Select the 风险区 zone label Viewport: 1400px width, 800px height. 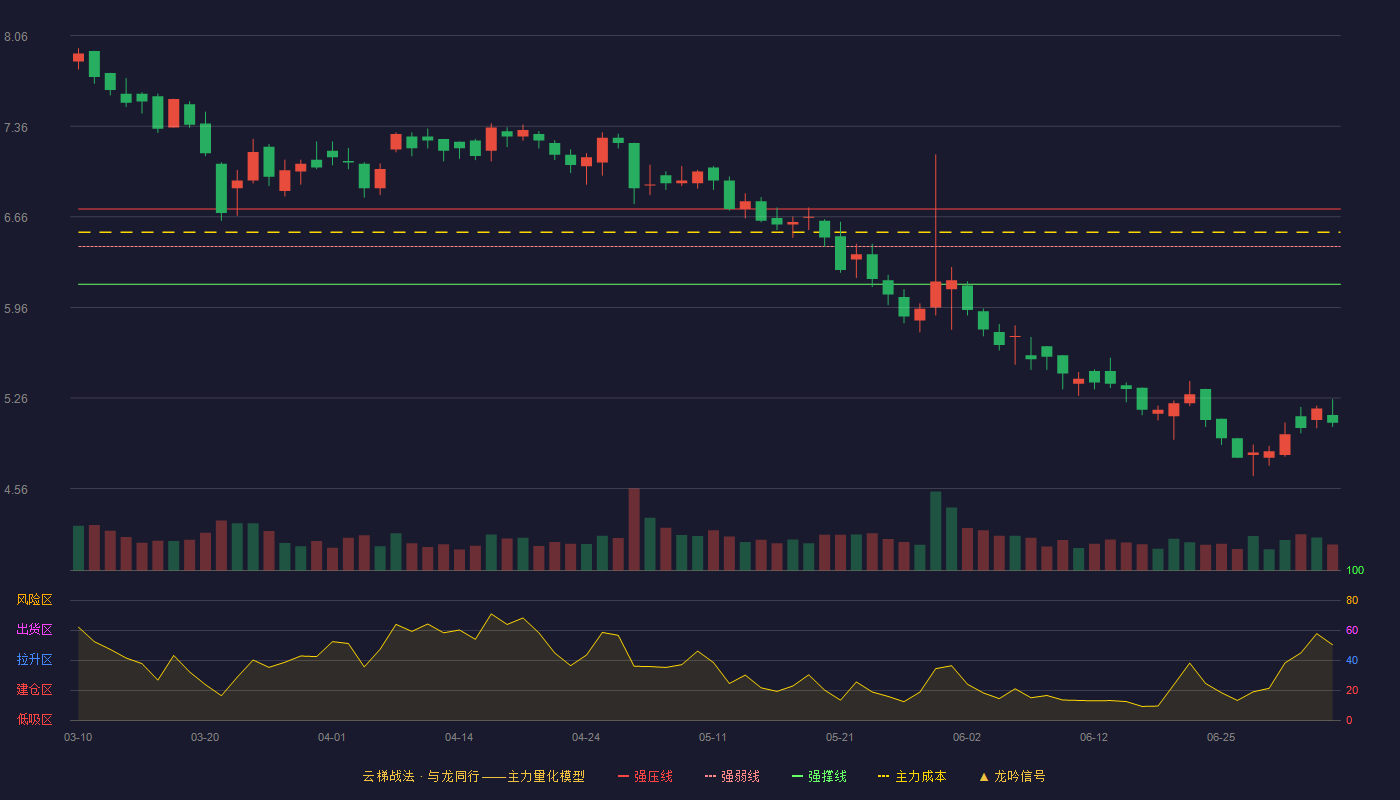click(34, 600)
